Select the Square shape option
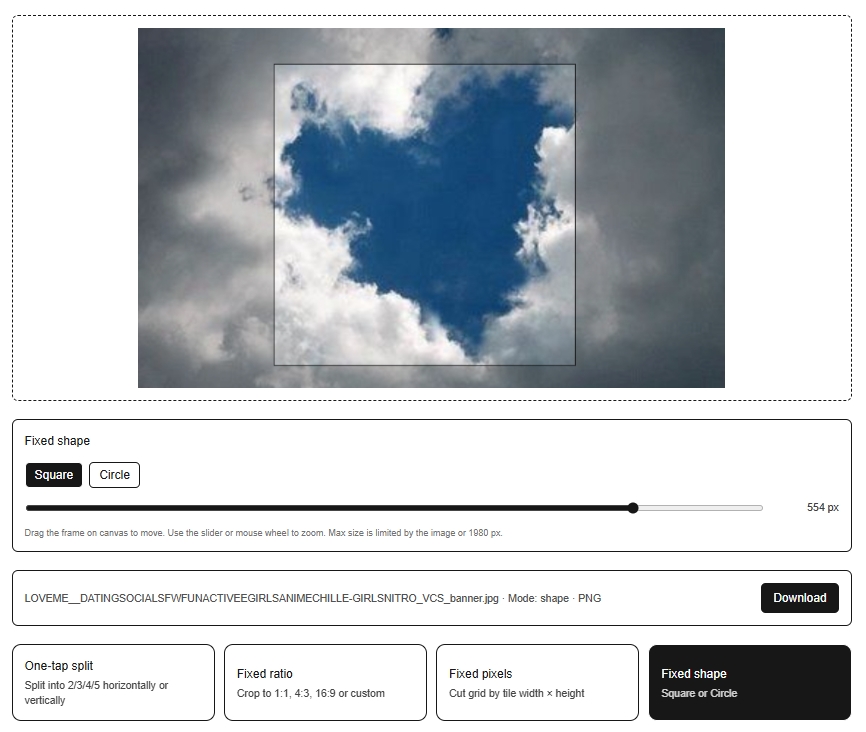This screenshot has height=732, width=866. pos(54,475)
